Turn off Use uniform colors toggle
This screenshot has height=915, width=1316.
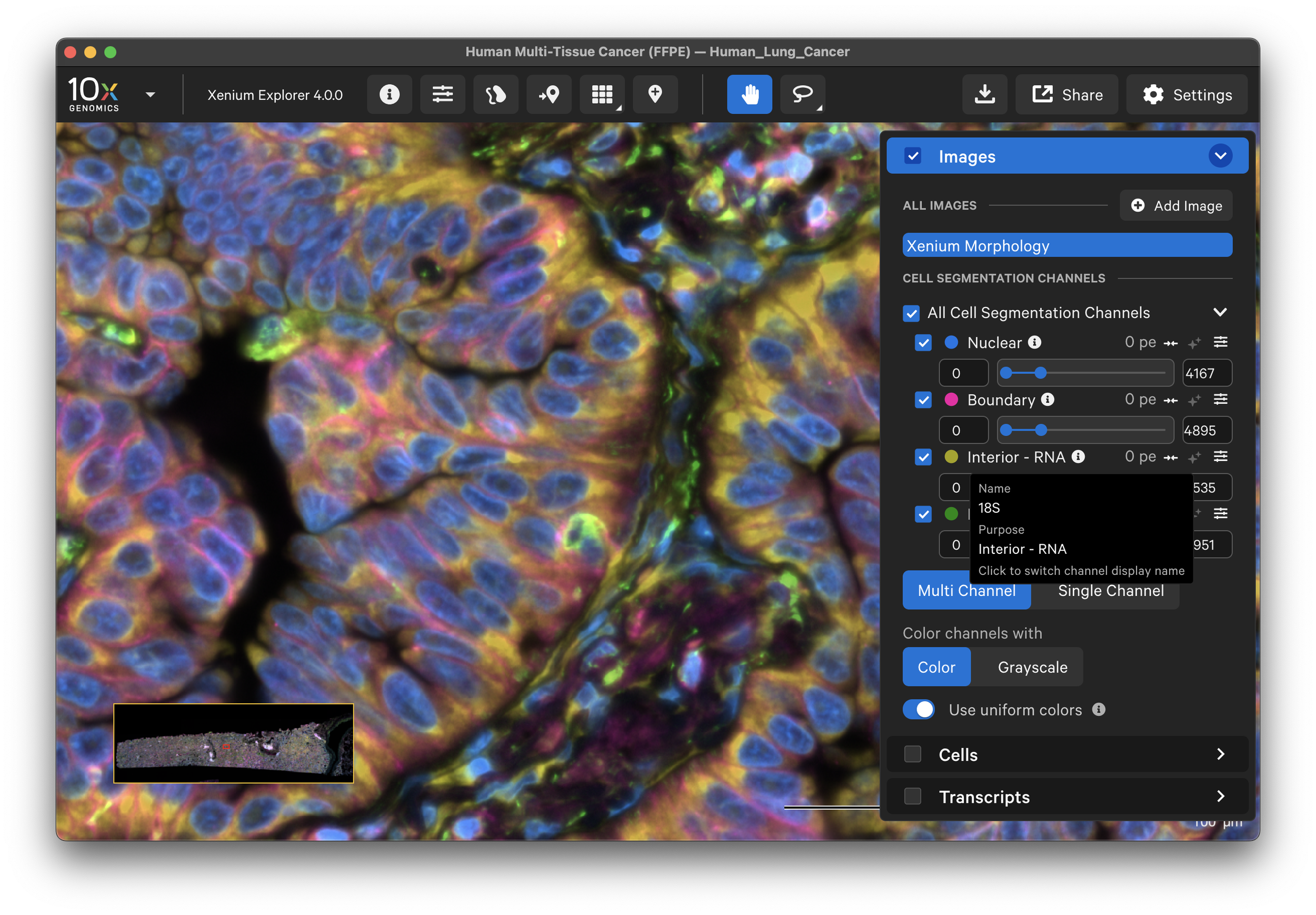click(918, 710)
